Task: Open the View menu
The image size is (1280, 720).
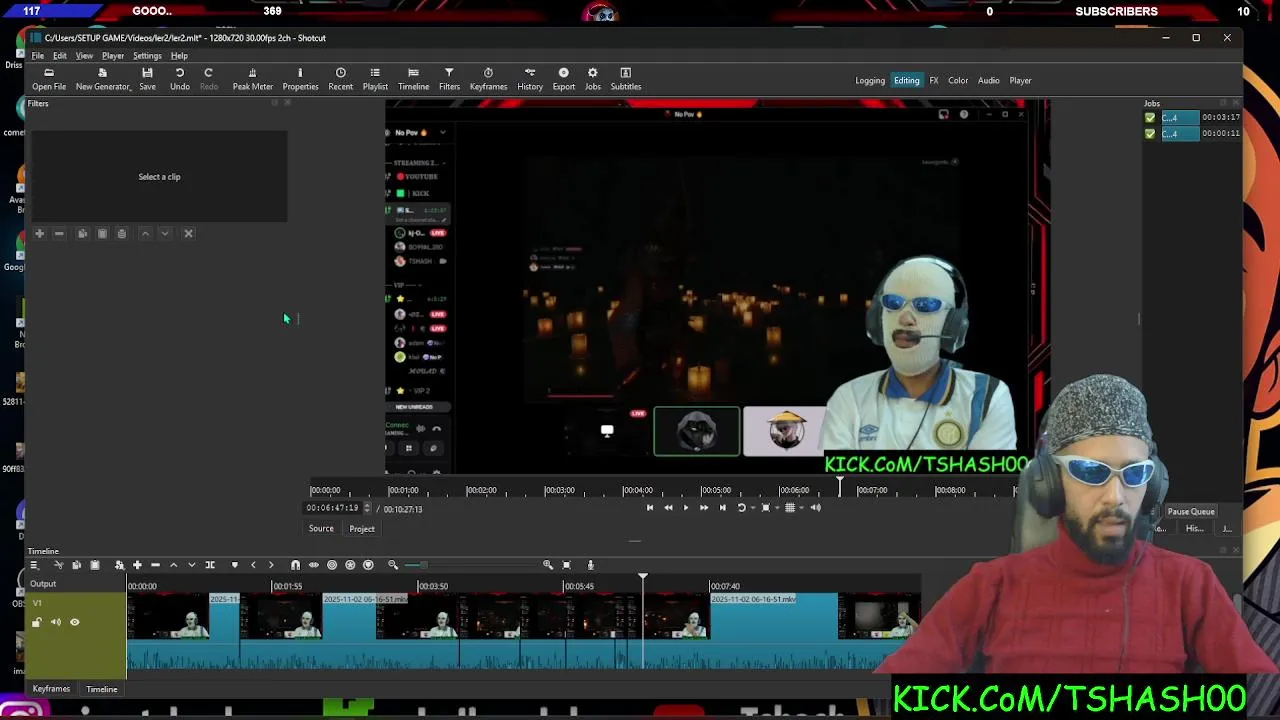Action: tap(84, 56)
